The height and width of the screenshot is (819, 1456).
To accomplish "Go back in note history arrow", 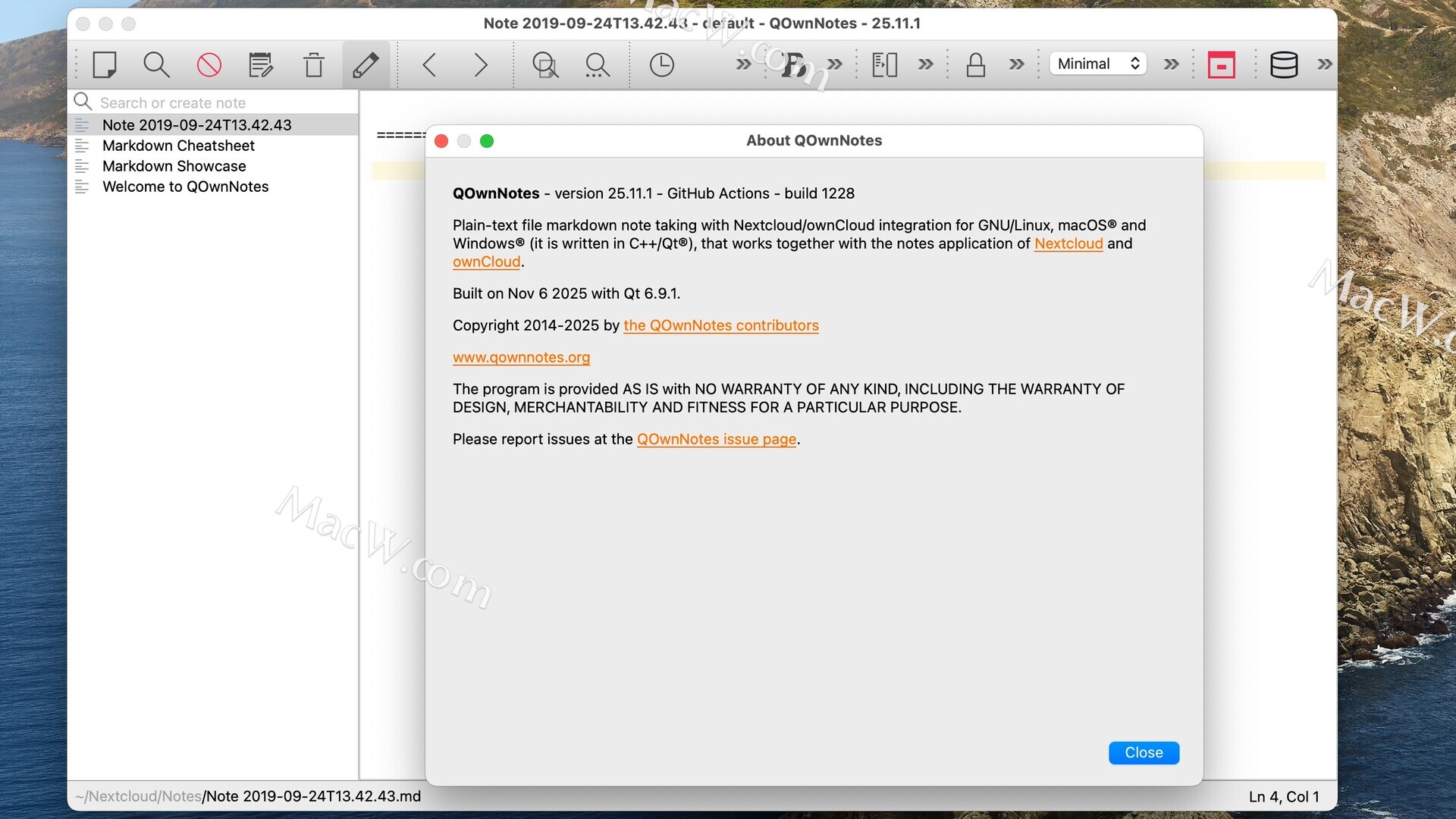I will [429, 64].
